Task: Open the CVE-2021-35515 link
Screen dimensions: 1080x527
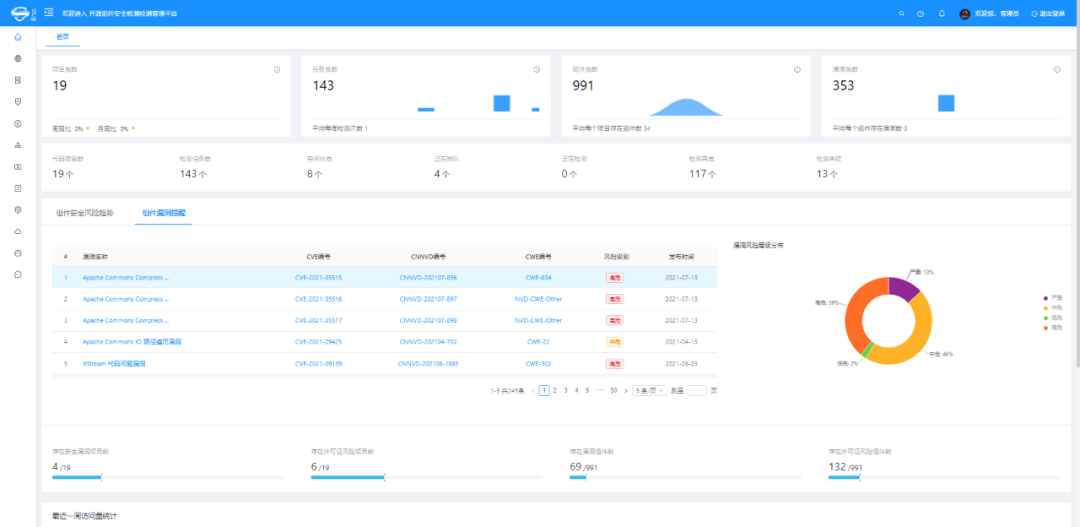Action: point(318,277)
